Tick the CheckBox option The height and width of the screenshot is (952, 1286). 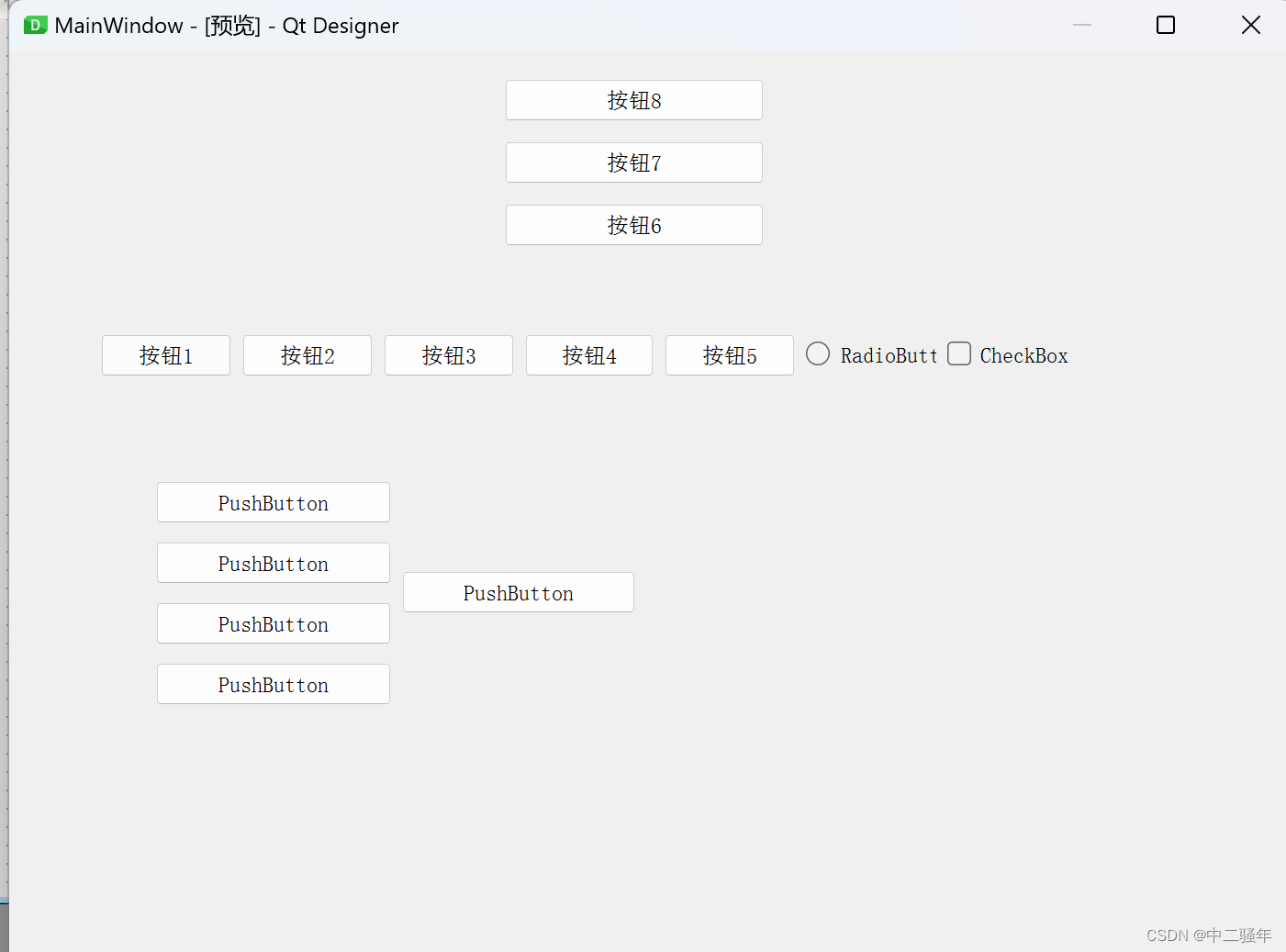(x=1008, y=354)
